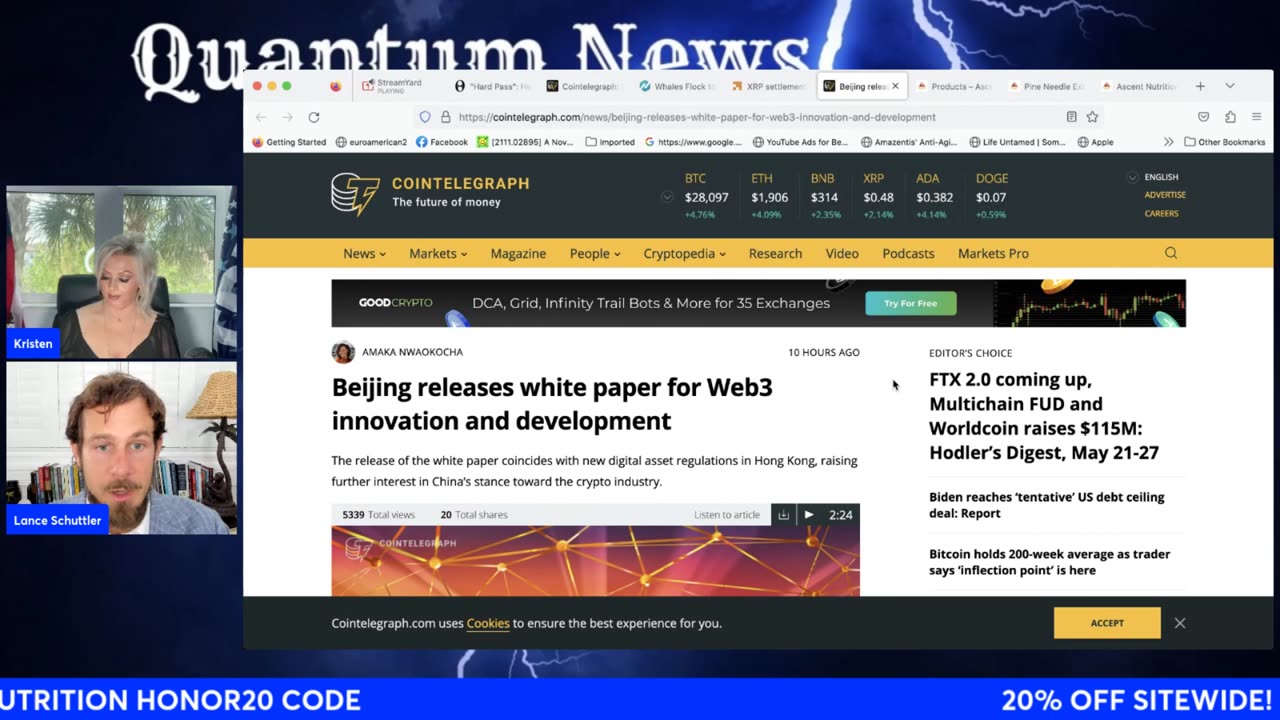The width and height of the screenshot is (1280, 720).
Task: Click the Cookies policy link
Action: tap(488, 623)
